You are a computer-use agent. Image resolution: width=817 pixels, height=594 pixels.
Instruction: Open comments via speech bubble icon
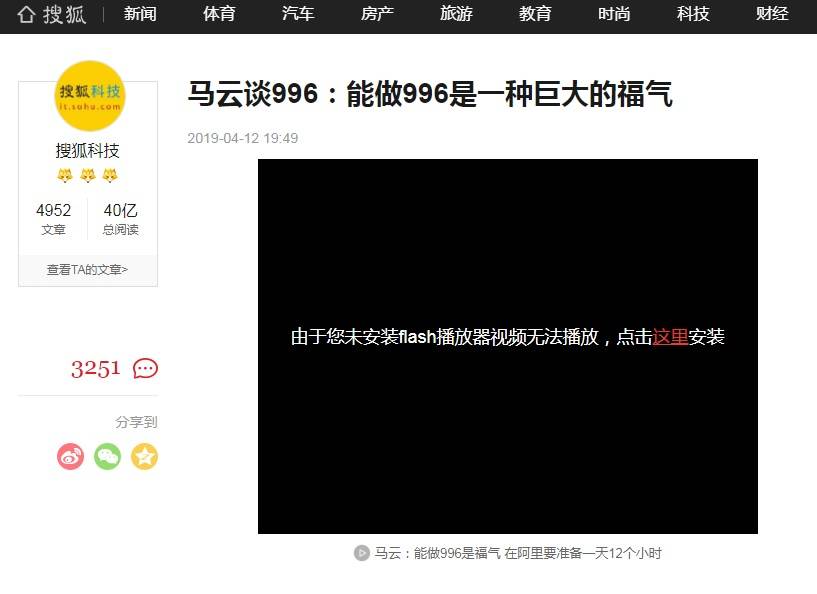(x=145, y=369)
